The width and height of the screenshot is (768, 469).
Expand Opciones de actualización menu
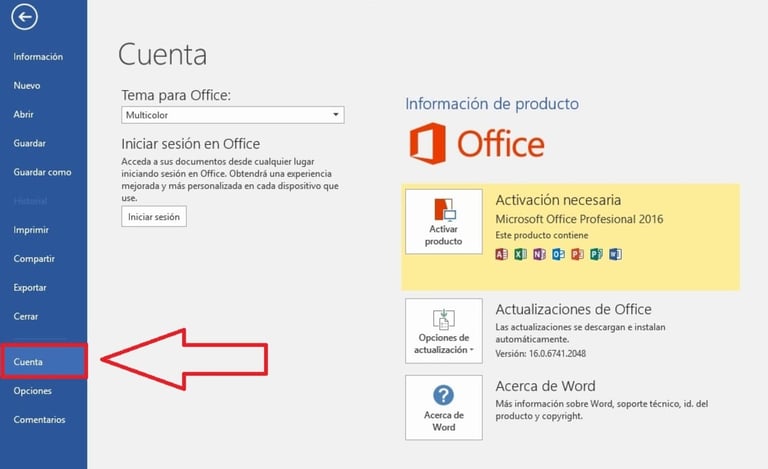point(444,331)
